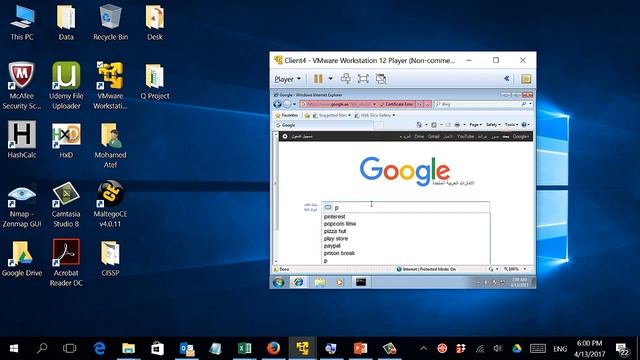Image resolution: width=640 pixels, height=360 pixels.
Task: Click the Google search text field
Action: click(x=406, y=207)
